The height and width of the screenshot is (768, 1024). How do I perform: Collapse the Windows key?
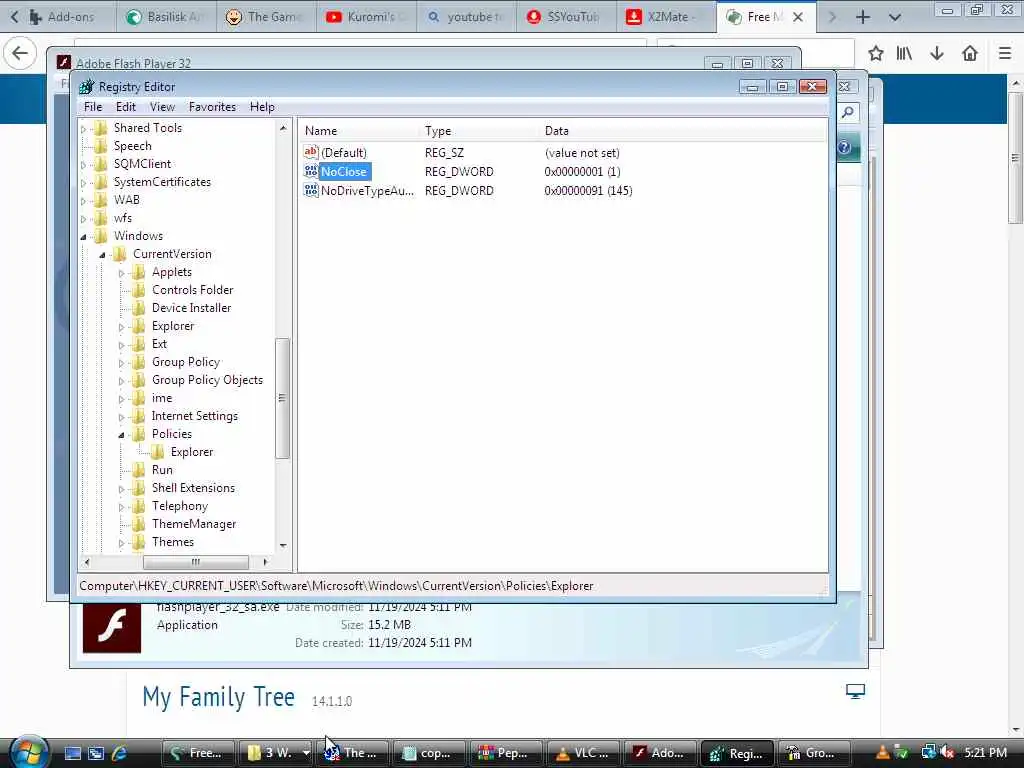point(84,236)
